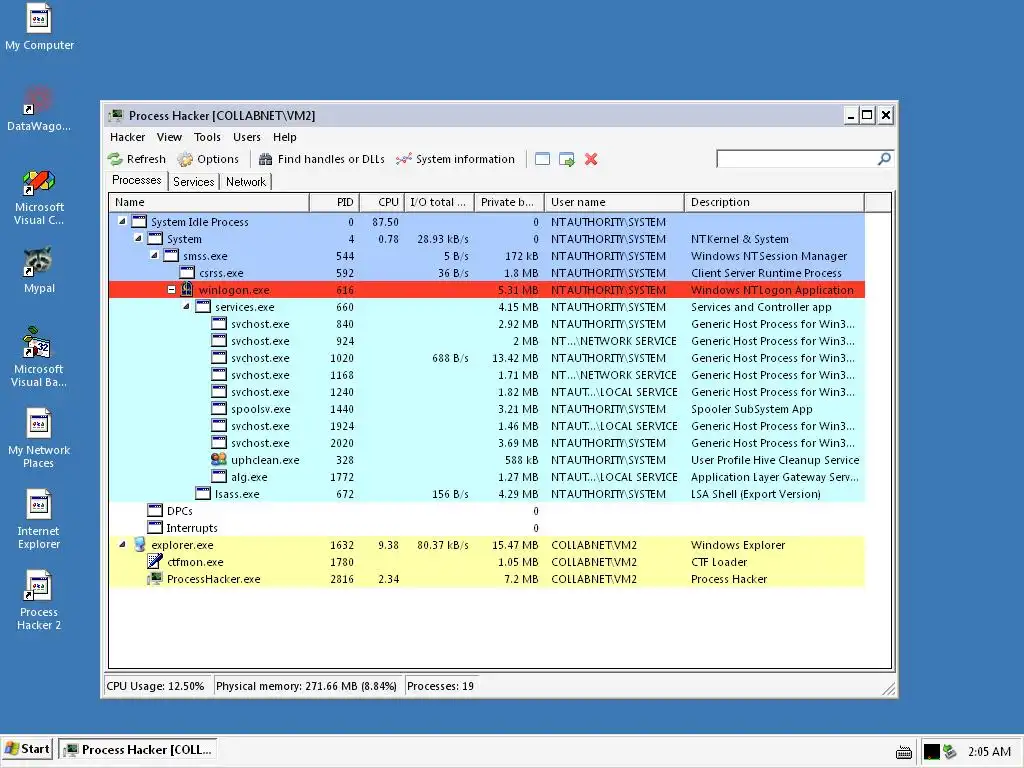Select the services.exe process row
Image resolution: width=1024 pixels, height=768 pixels.
click(487, 307)
